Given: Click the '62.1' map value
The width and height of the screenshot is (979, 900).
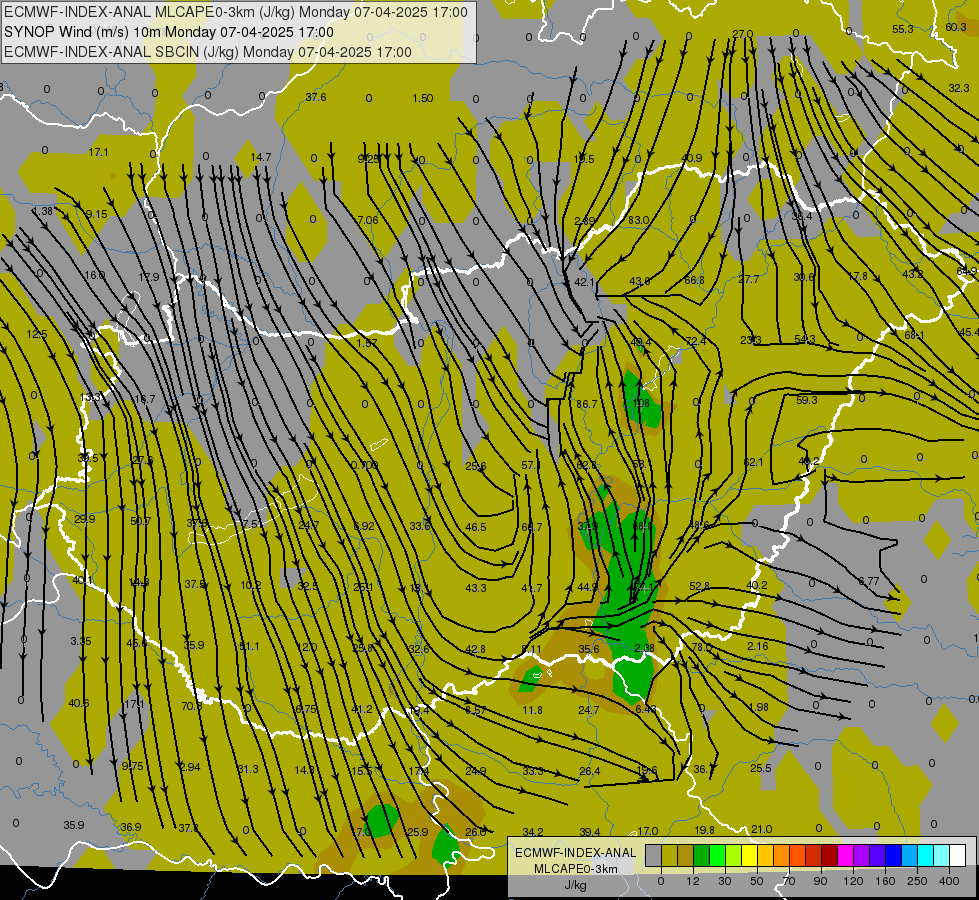Looking at the screenshot, I should [754, 462].
